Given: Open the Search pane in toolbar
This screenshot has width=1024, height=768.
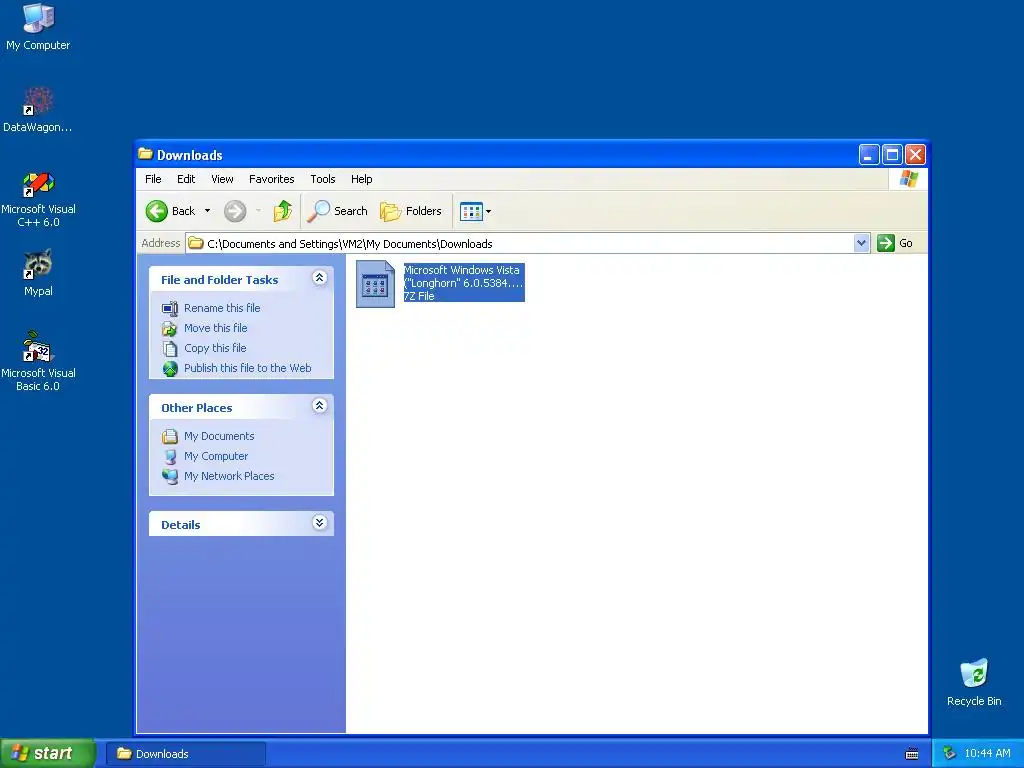Looking at the screenshot, I should coord(338,211).
